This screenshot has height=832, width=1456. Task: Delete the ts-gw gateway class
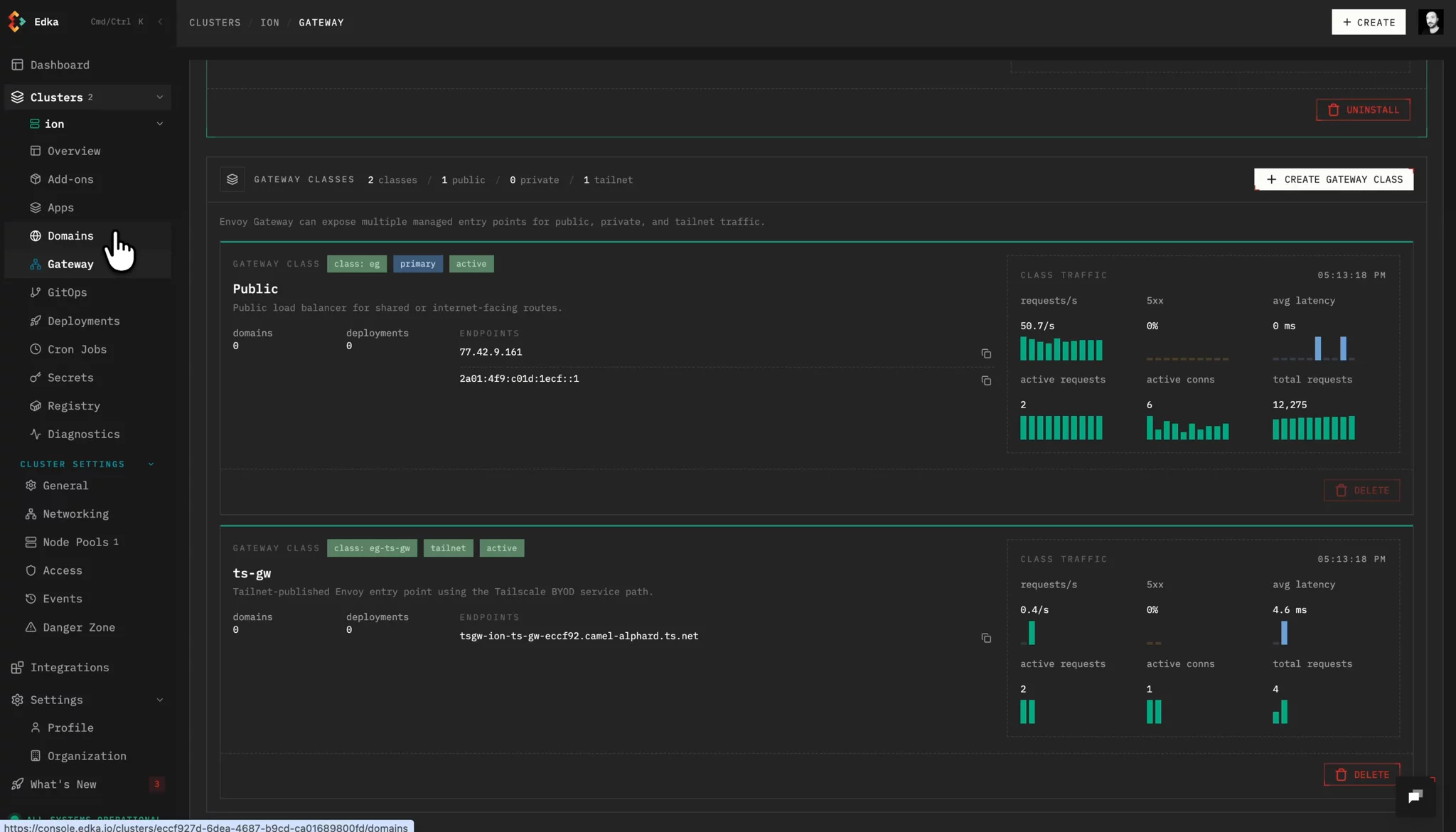pyautogui.click(x=1361, y=775)
